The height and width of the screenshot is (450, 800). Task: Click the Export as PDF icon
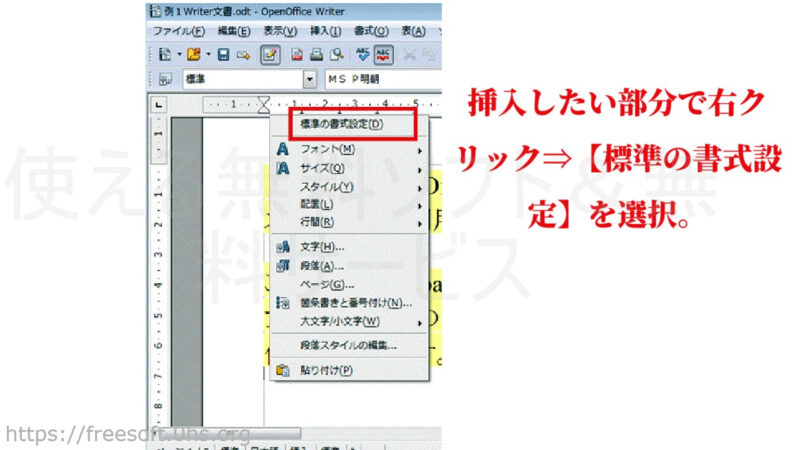pyautogui.click(x=296, y=55)
